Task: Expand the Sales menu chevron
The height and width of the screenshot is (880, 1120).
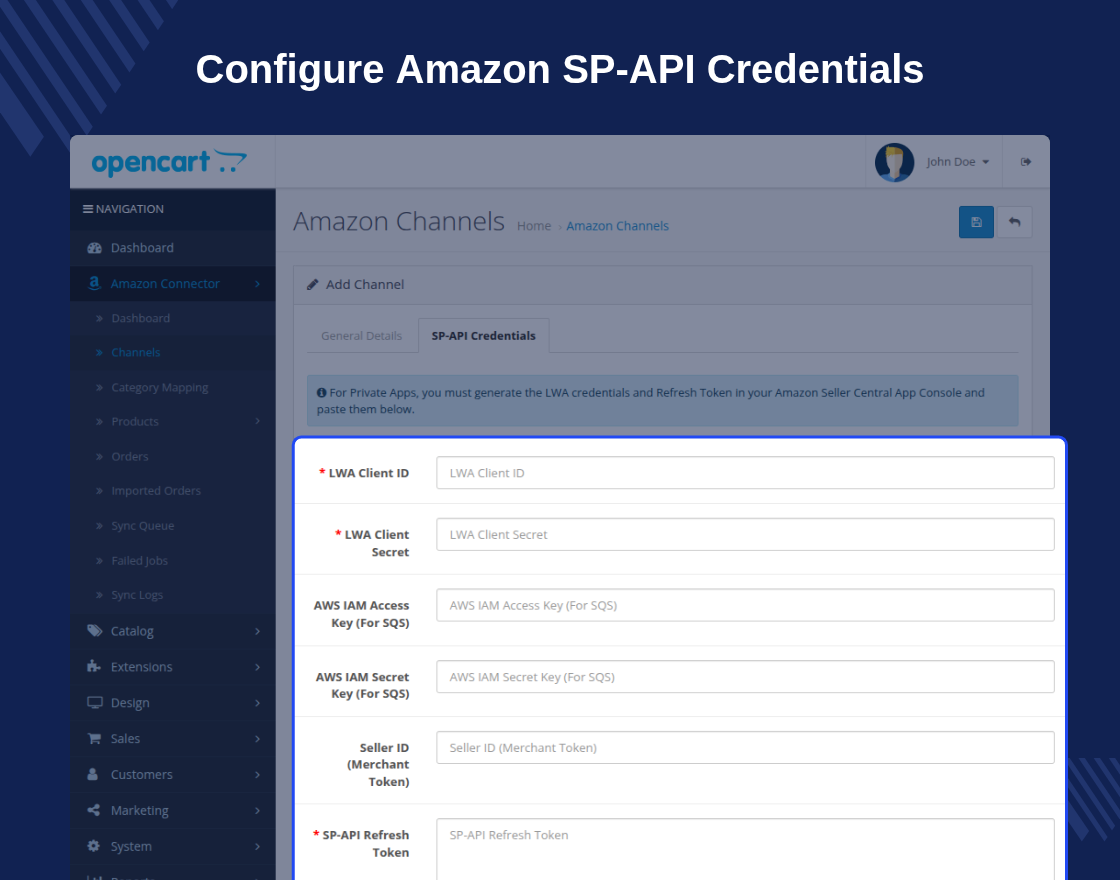Action: pos(257,739)
